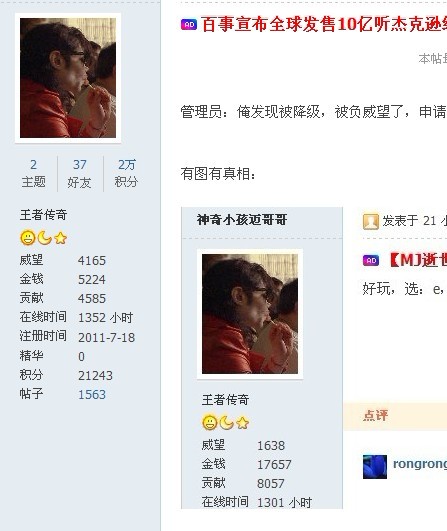This screenshot has height=531, width=447.
Task: View the 37 好友 friends list
Action: click(x=79, y=173)
